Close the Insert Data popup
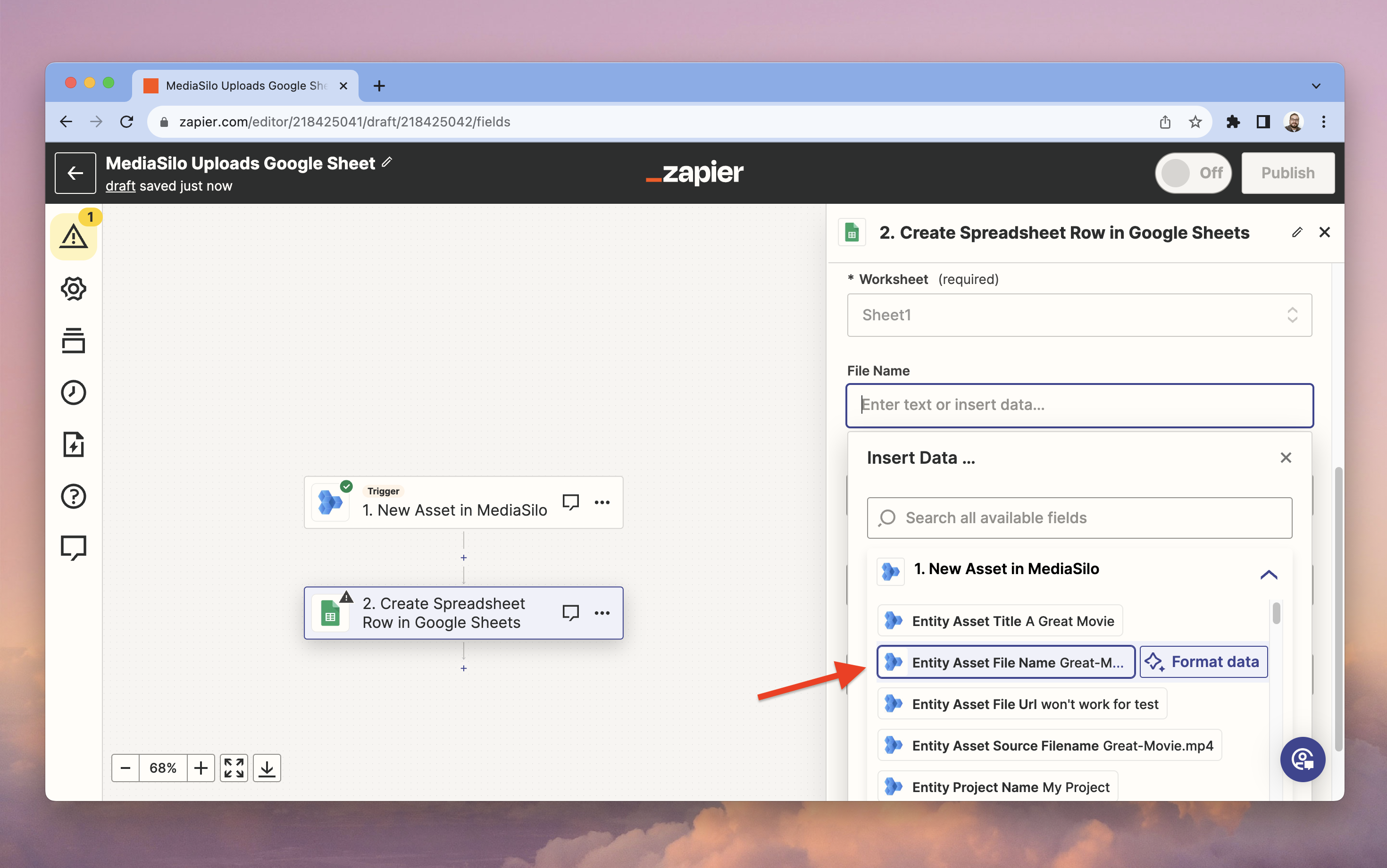Viewport: 1387px width, 868px height. pos(1286,458)
